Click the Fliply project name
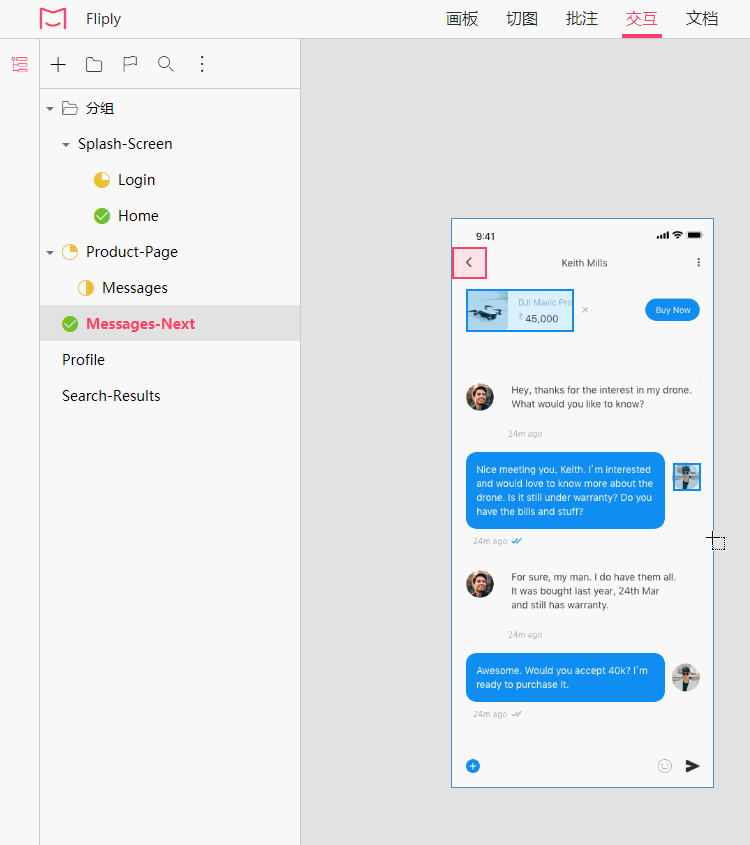 coord(103,19)
